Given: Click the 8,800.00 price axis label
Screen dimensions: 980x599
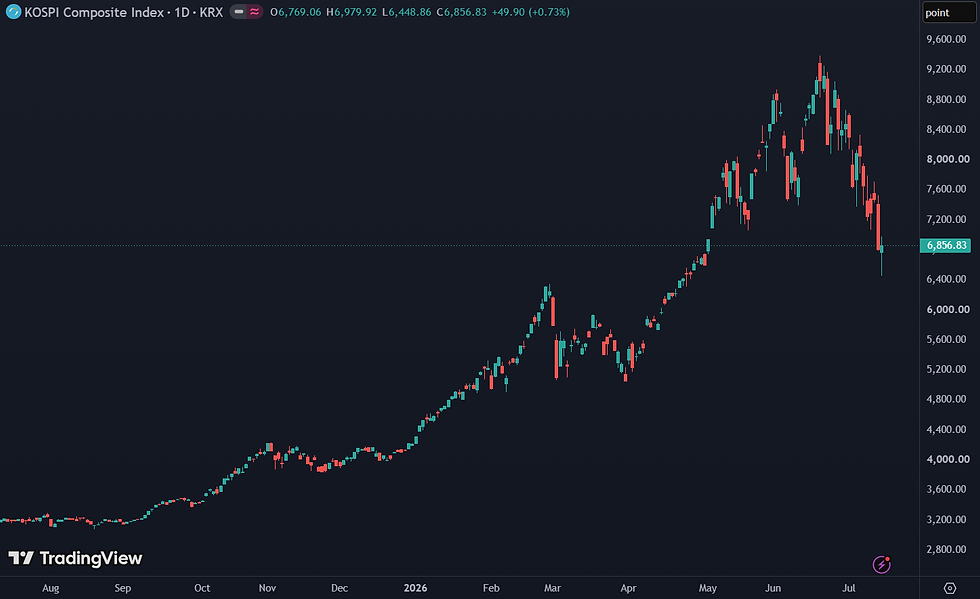Looking at the screenshot, I should point(946,99).
